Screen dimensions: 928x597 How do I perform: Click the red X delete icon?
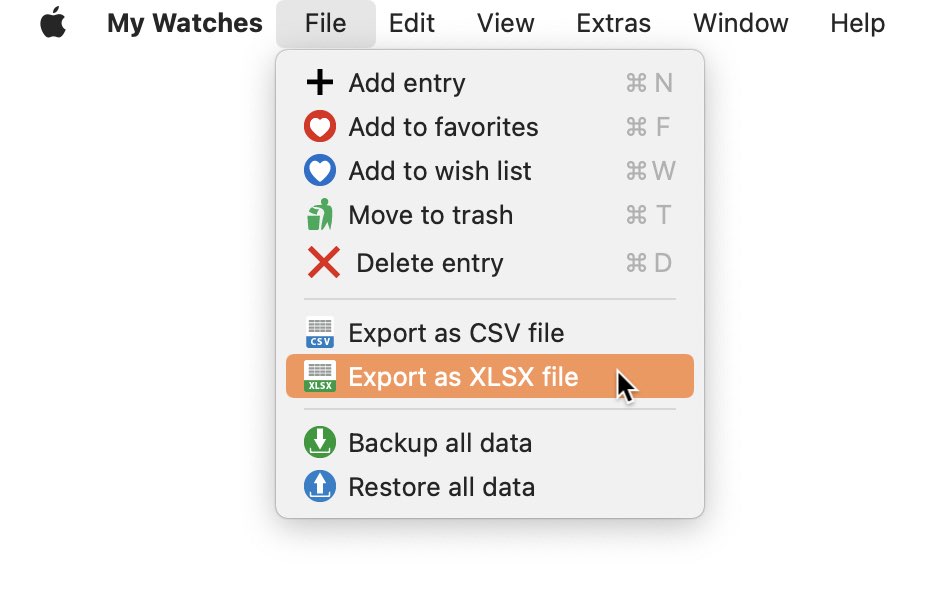pyautogui.click(x=324, y=262)
